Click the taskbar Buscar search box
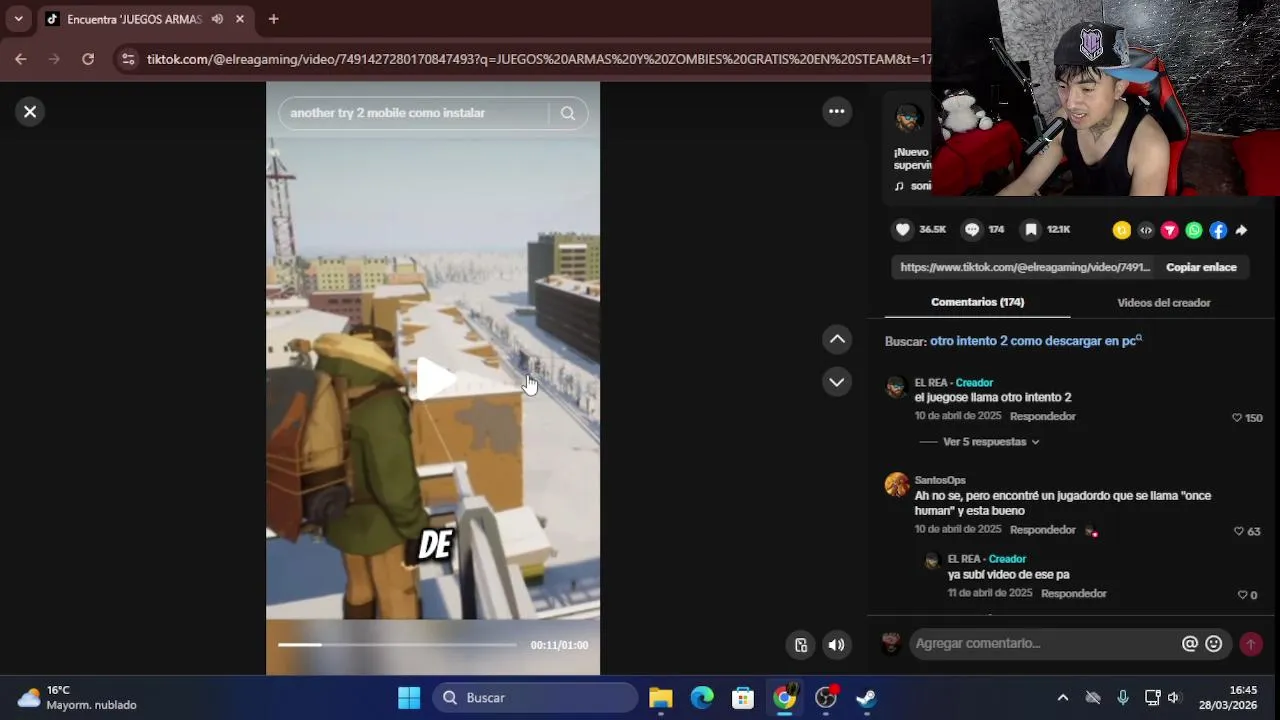The width and height of the screenshot is (1280, 720). pos(535,698)
